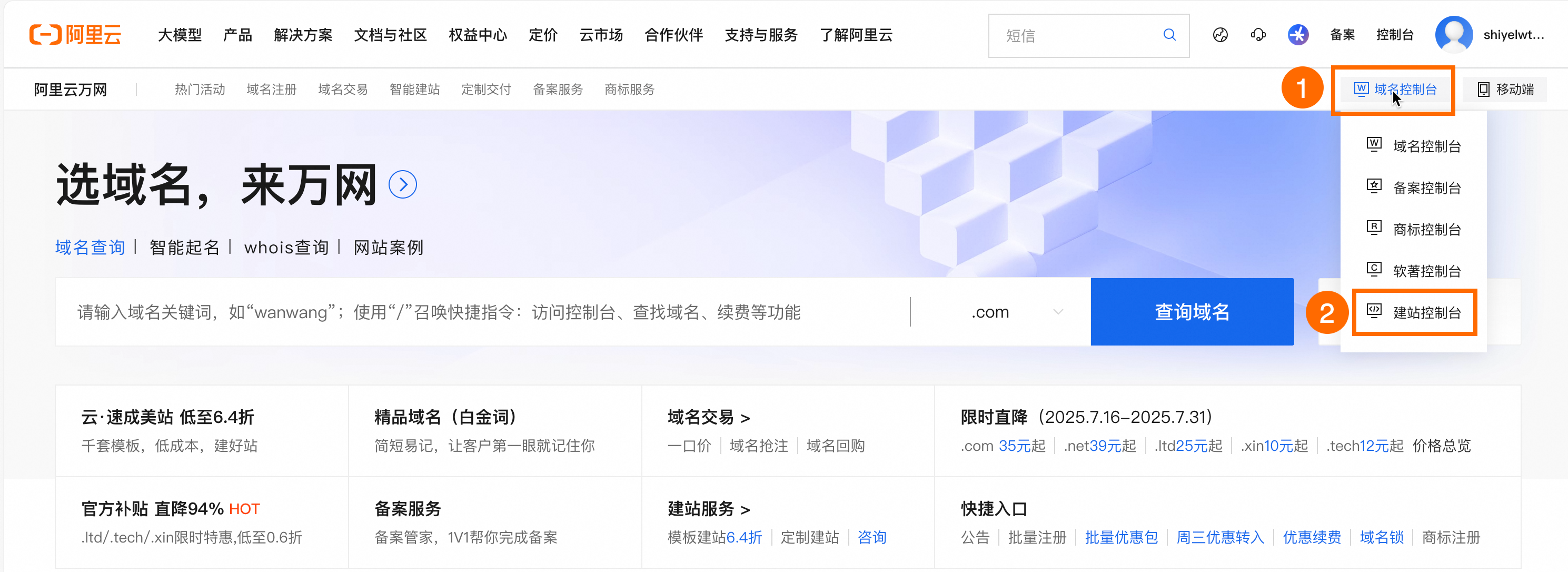Click the domain keyword input field
The height and width of the screenshot is (572, 1568).
click(483, 312)
